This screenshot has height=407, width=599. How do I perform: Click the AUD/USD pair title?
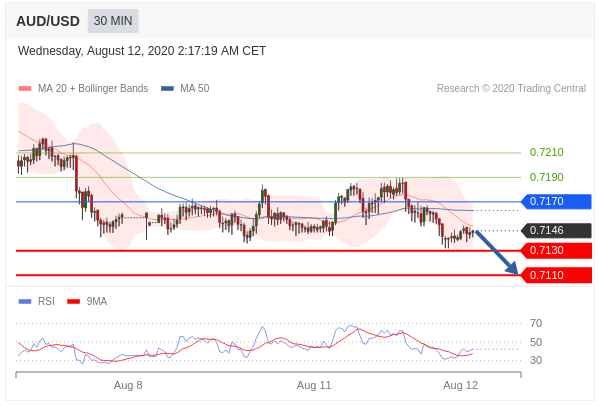click(48, 21)
